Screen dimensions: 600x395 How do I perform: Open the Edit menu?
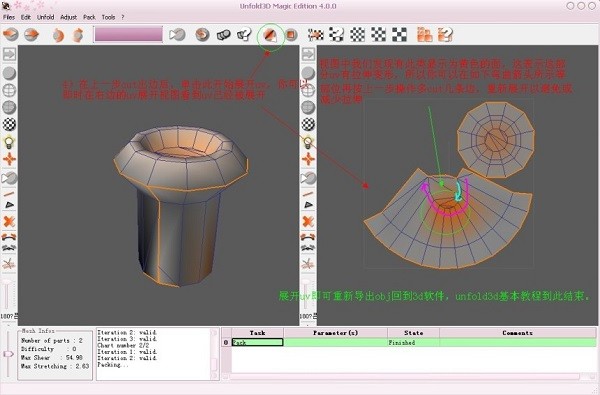(x=26, y=17)
